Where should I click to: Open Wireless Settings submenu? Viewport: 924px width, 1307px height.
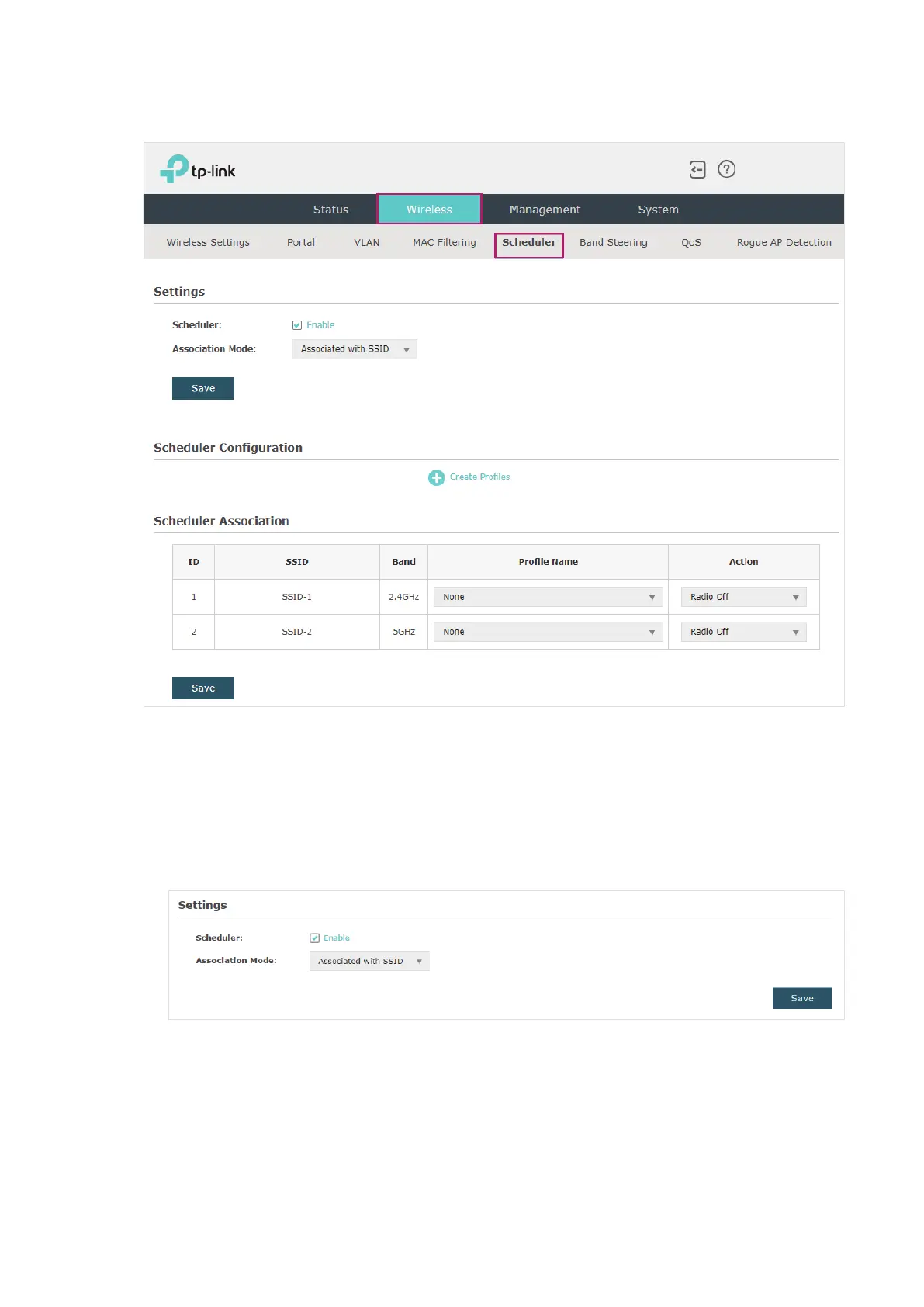[208, 243]
